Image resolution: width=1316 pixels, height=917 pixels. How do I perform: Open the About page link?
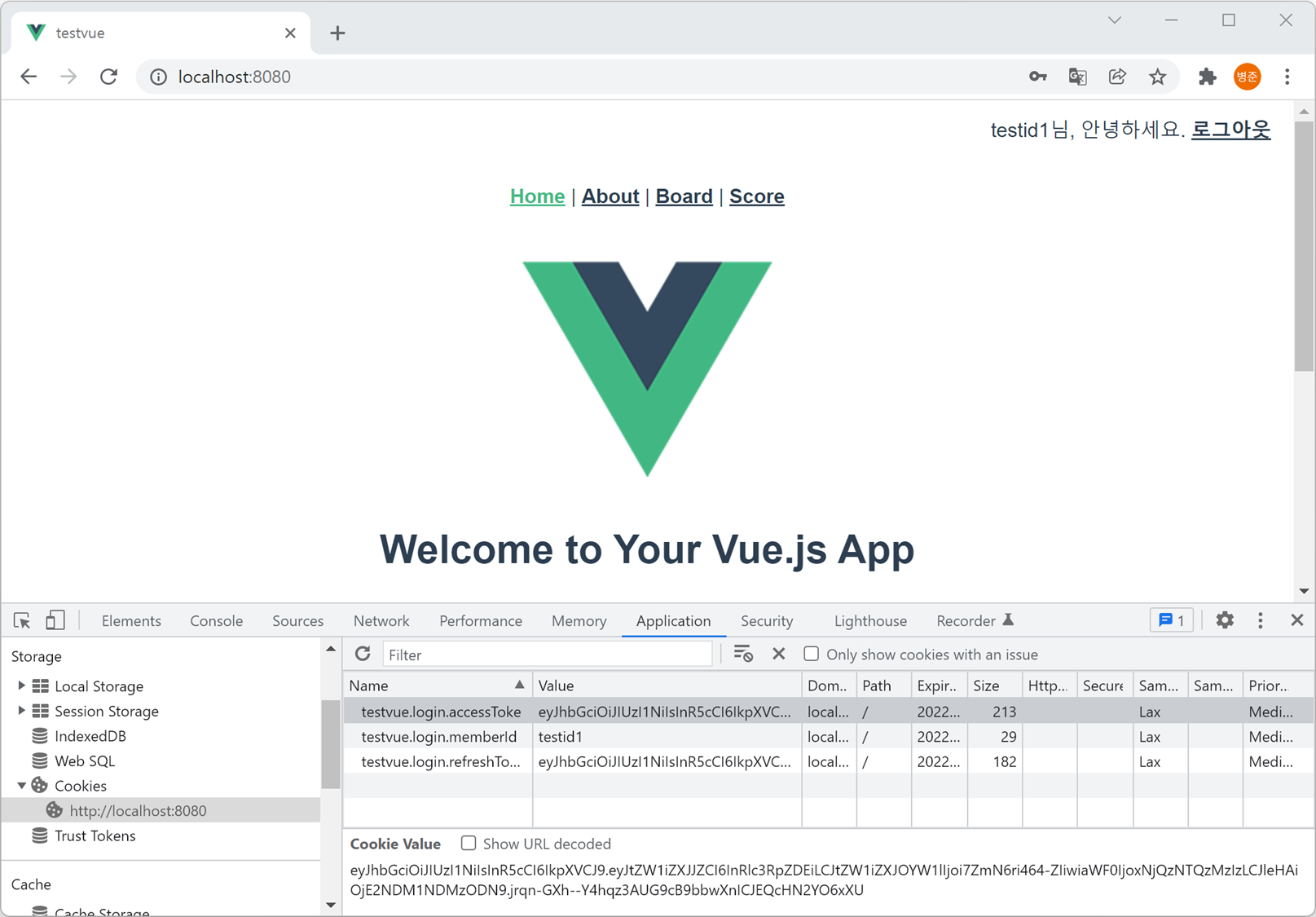coord(610,196)
